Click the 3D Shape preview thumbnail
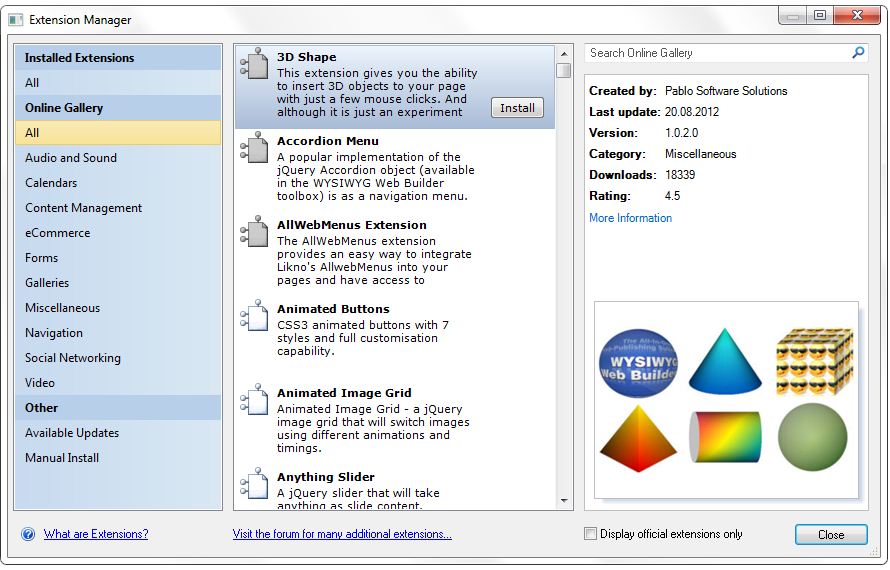 click(x=726, y=400)
